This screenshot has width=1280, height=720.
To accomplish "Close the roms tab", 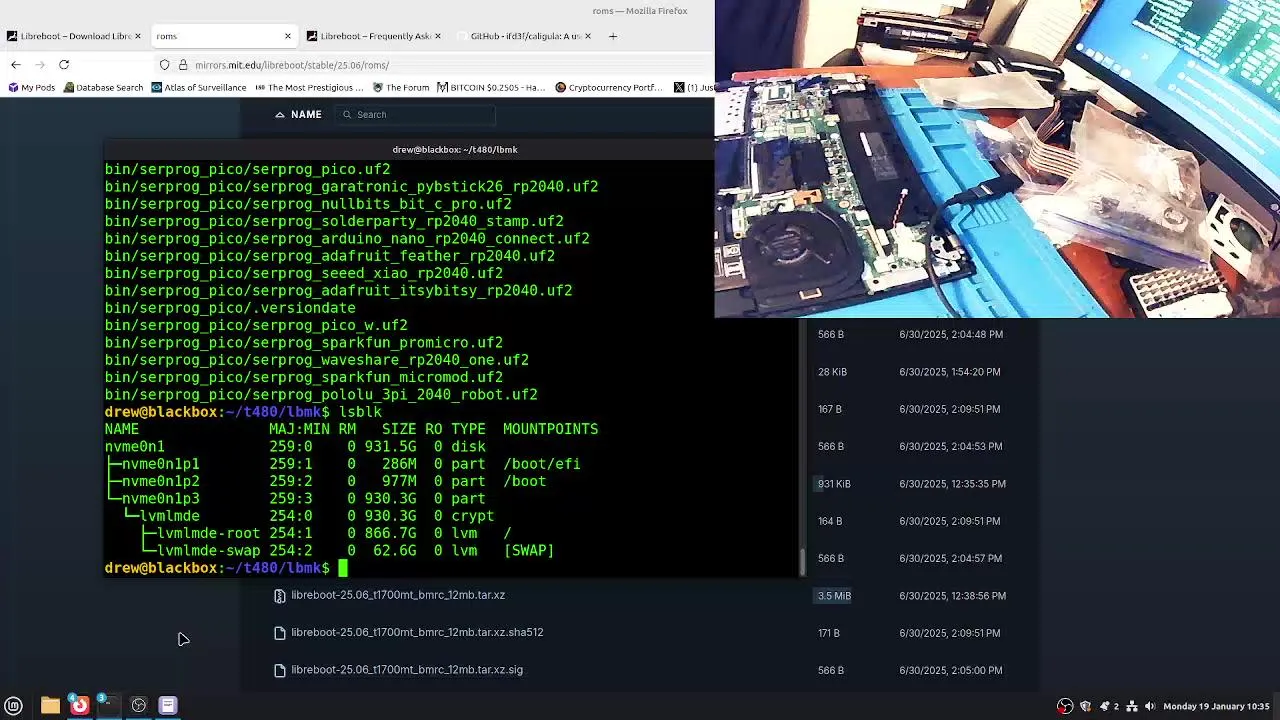I will point(288,36).
